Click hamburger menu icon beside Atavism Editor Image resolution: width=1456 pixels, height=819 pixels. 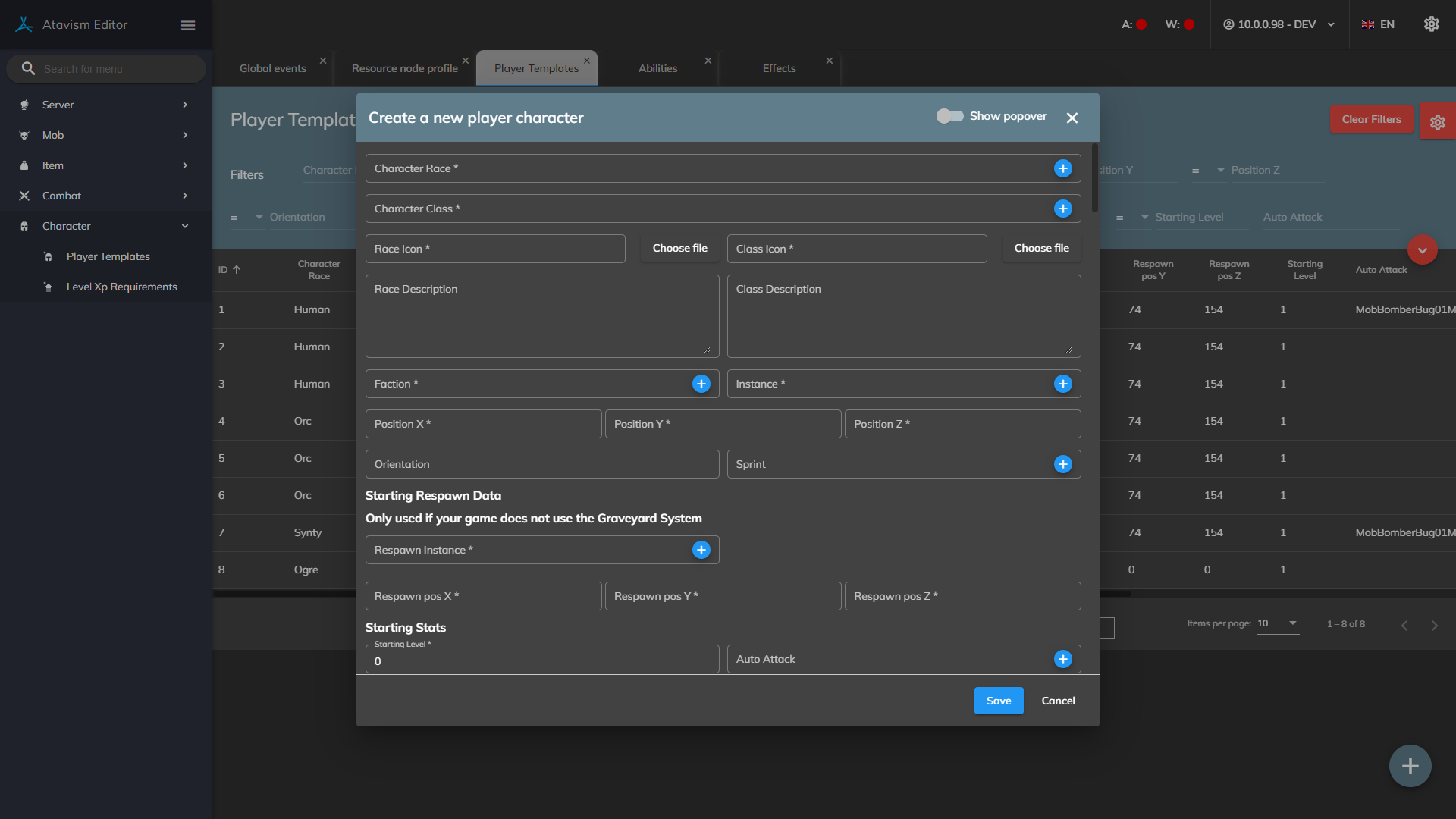[x=188, y=25]
